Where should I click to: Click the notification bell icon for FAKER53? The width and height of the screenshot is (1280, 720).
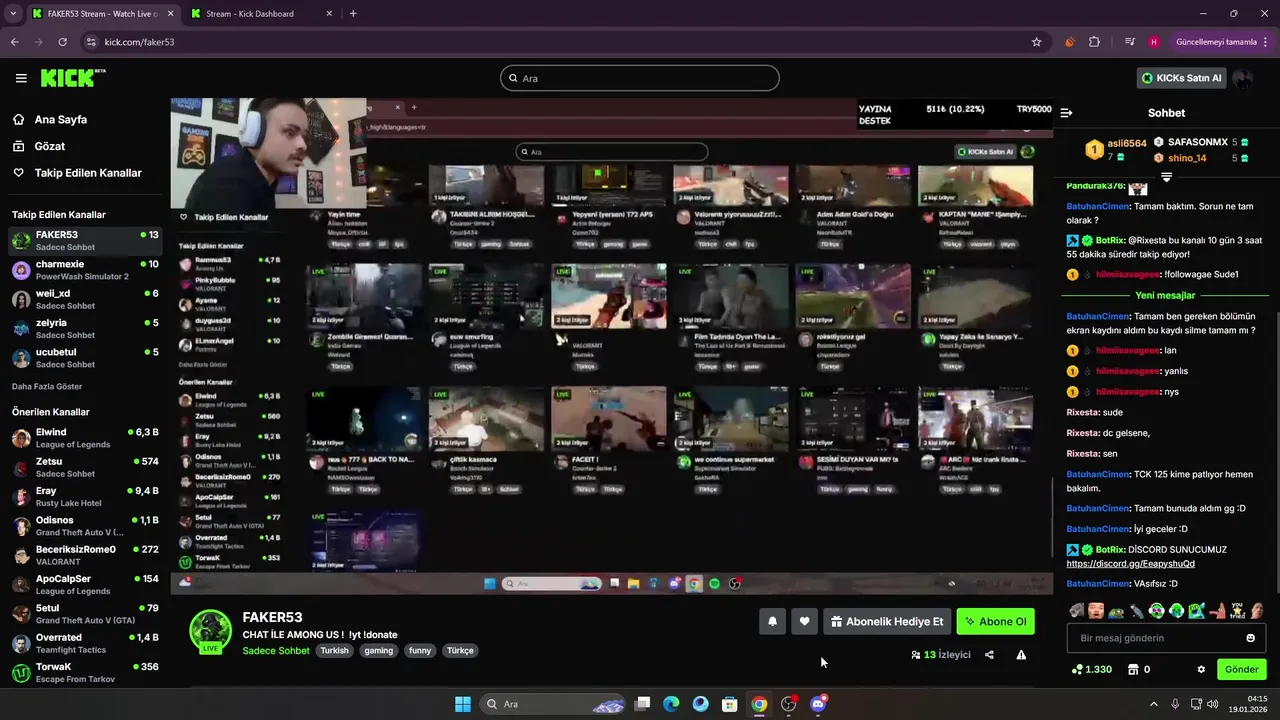coord(772,621)
